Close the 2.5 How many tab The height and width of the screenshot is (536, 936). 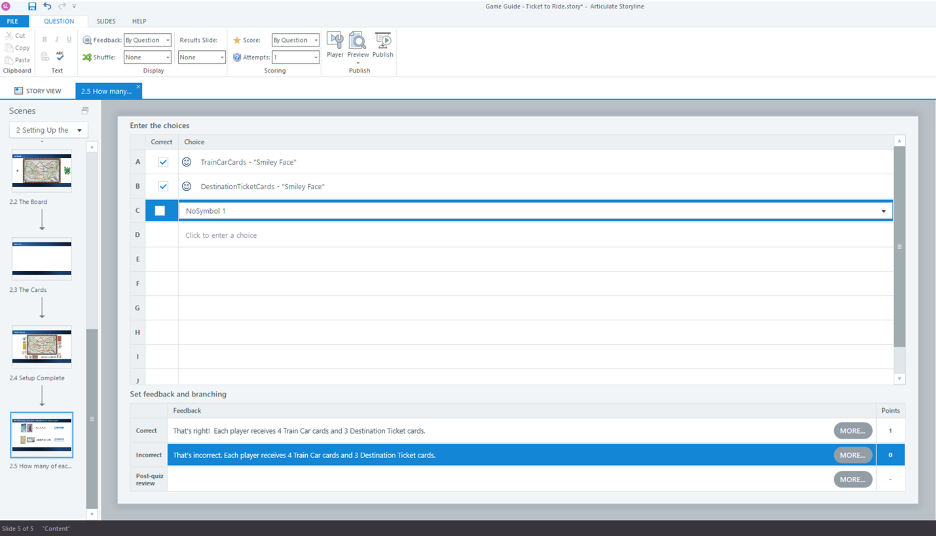point(138,87)
